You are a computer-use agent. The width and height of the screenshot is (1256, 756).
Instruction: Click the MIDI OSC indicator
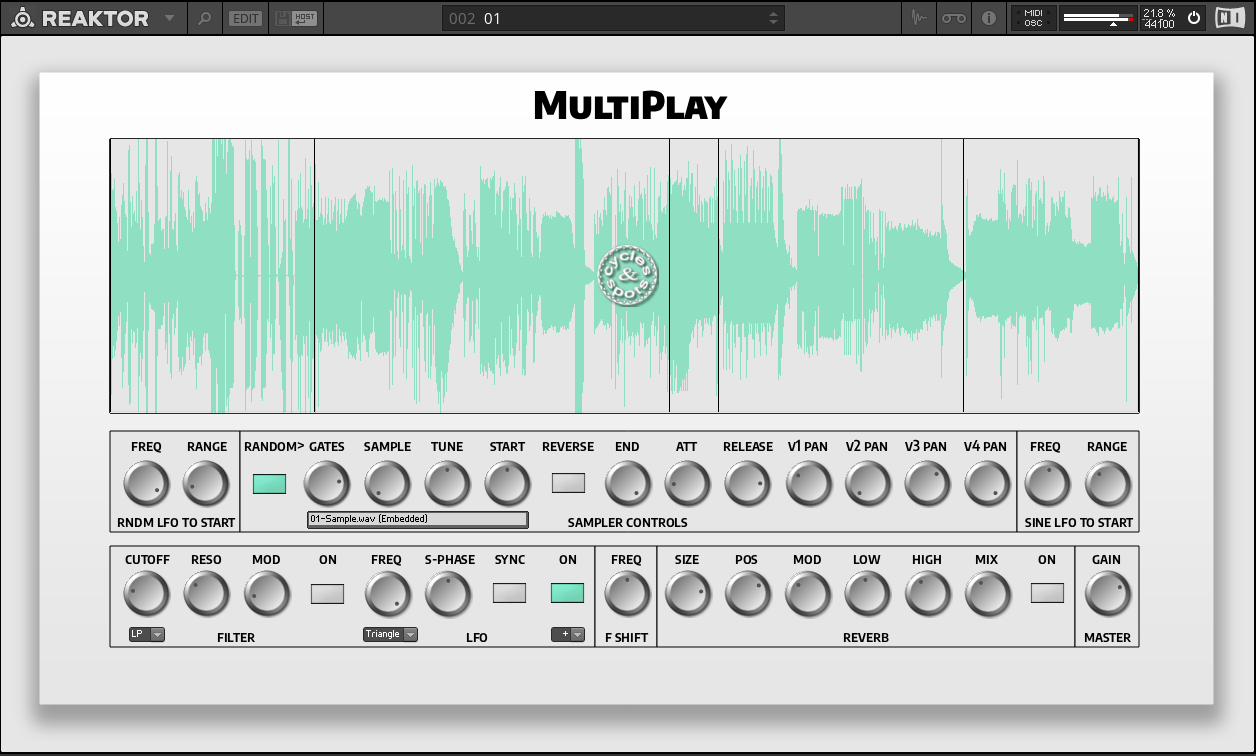click(1033, 18)
